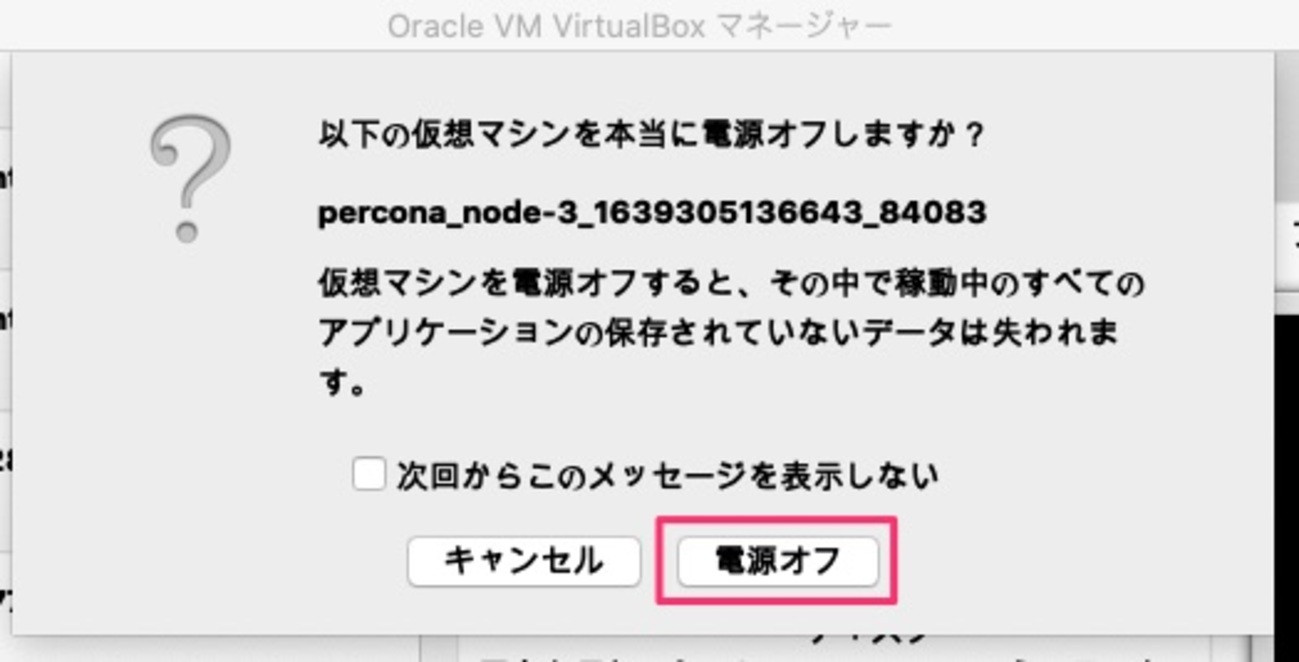This screenshot has height=662, width=1299.
Task: Enable the 次回からこのメッセージを表示しない checkbox
Action: [369, 474]
